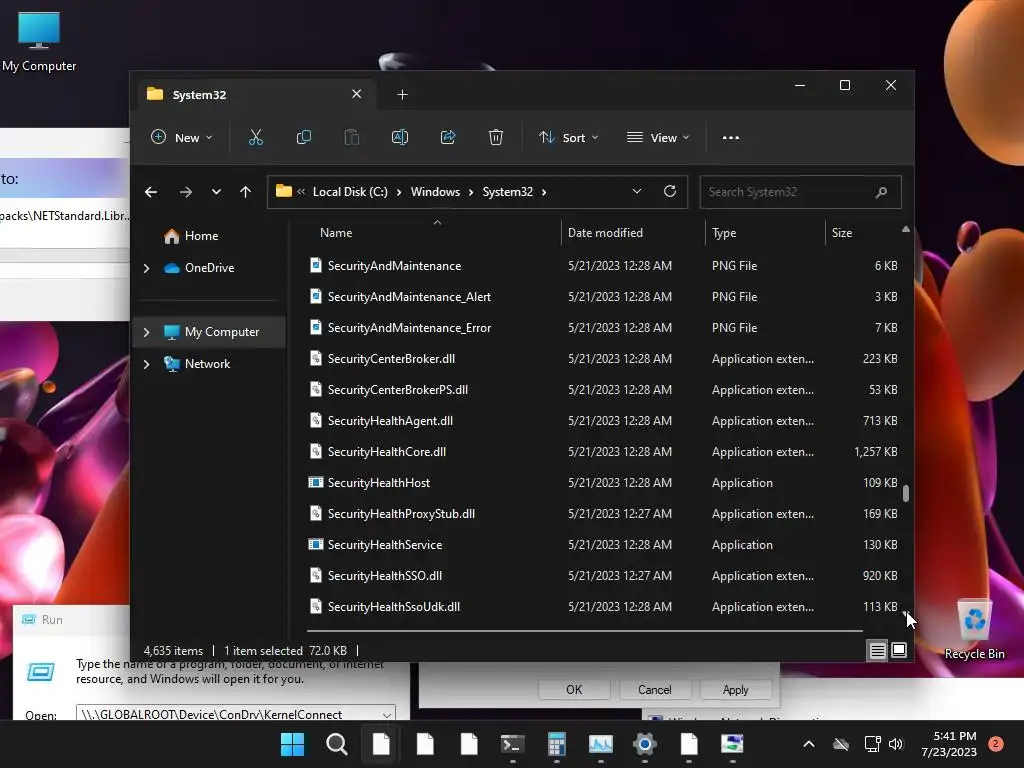The width and height of the screenshot is (1024, 768).
Task: Switch to large thumbnails view icon
Action: 899,650
